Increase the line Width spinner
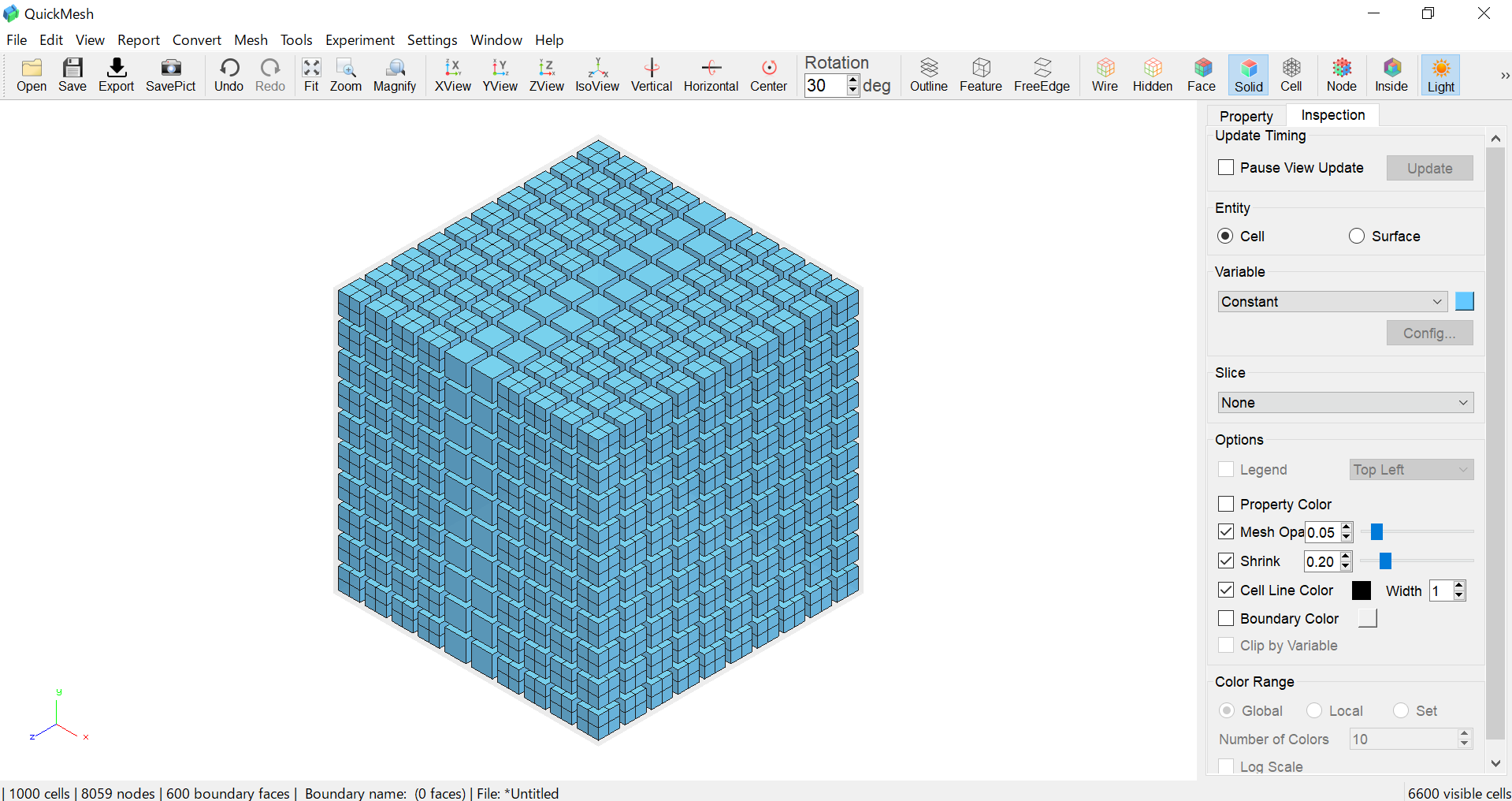The width and height of the screenshot is (1512, 801). point(1459,585)
